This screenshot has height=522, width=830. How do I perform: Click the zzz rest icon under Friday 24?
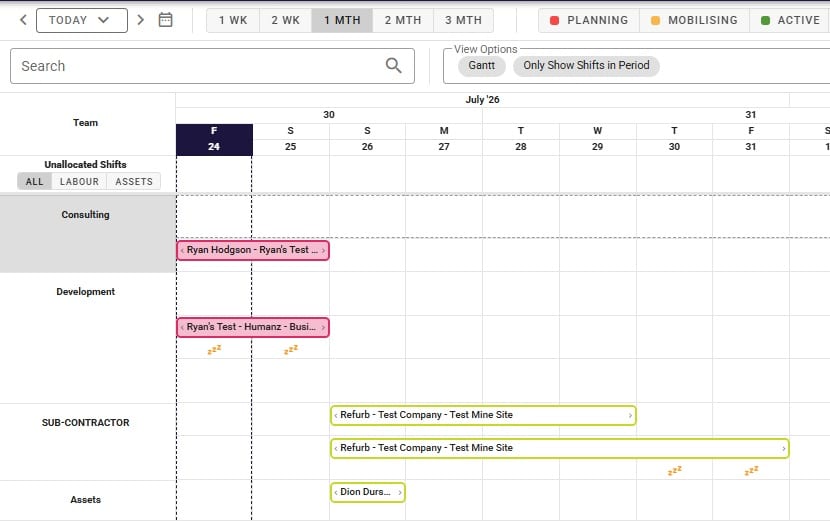[x=214, y=350]
